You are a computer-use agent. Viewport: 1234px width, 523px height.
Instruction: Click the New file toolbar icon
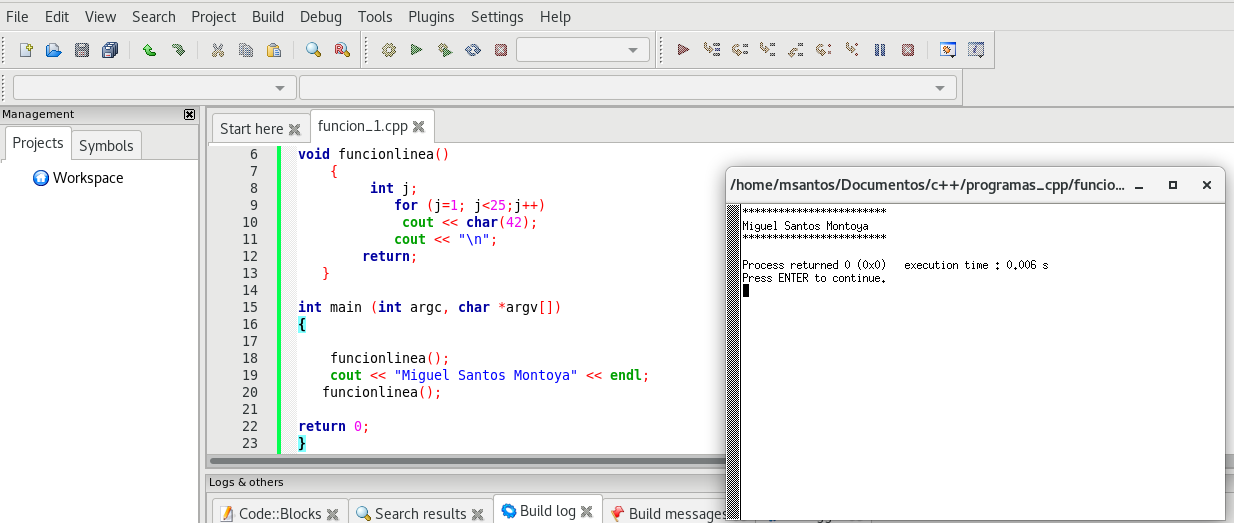coord(26,50)
